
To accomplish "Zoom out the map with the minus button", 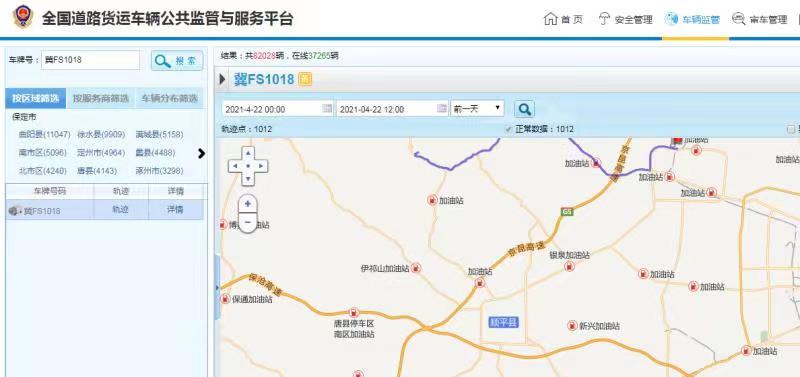I will 248,222.
